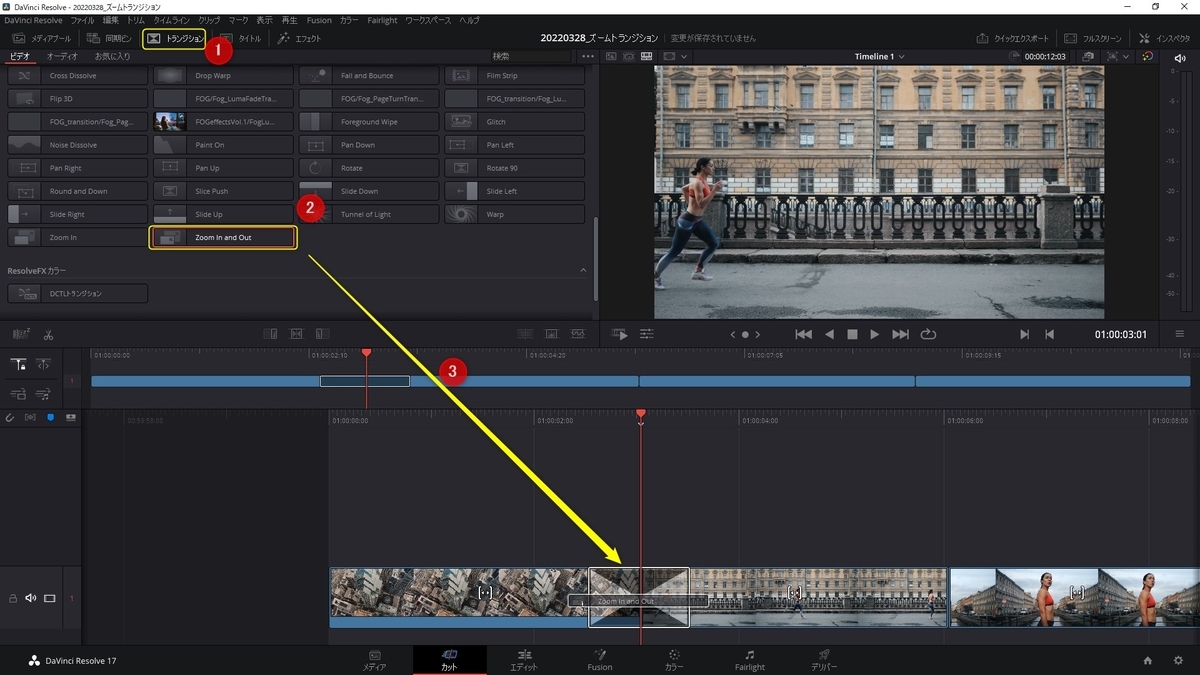Select the DCTLトランジション item
Screen dimensions: 1200x675
click(x=78, y=294)
